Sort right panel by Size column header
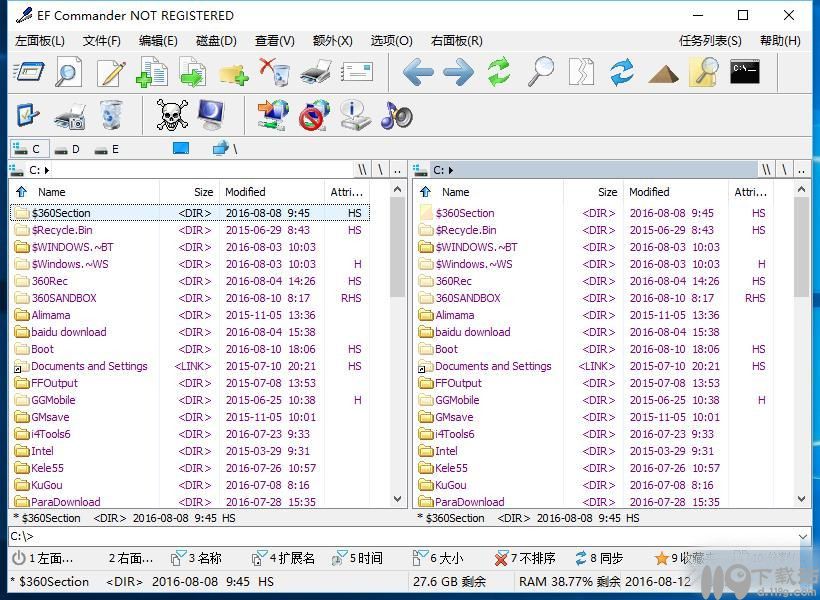 pyautogui.click(x=594, y=192)
